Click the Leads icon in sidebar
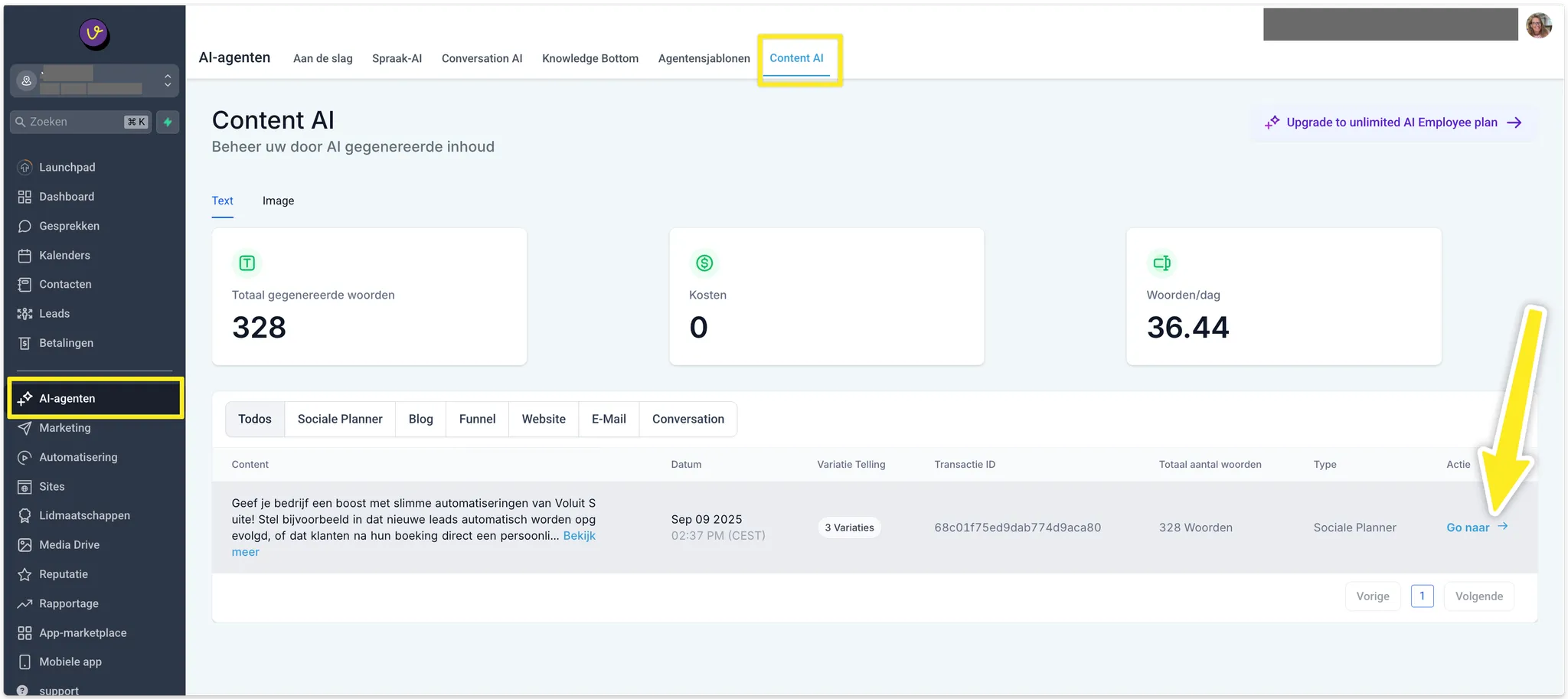 tap(24, 314)
